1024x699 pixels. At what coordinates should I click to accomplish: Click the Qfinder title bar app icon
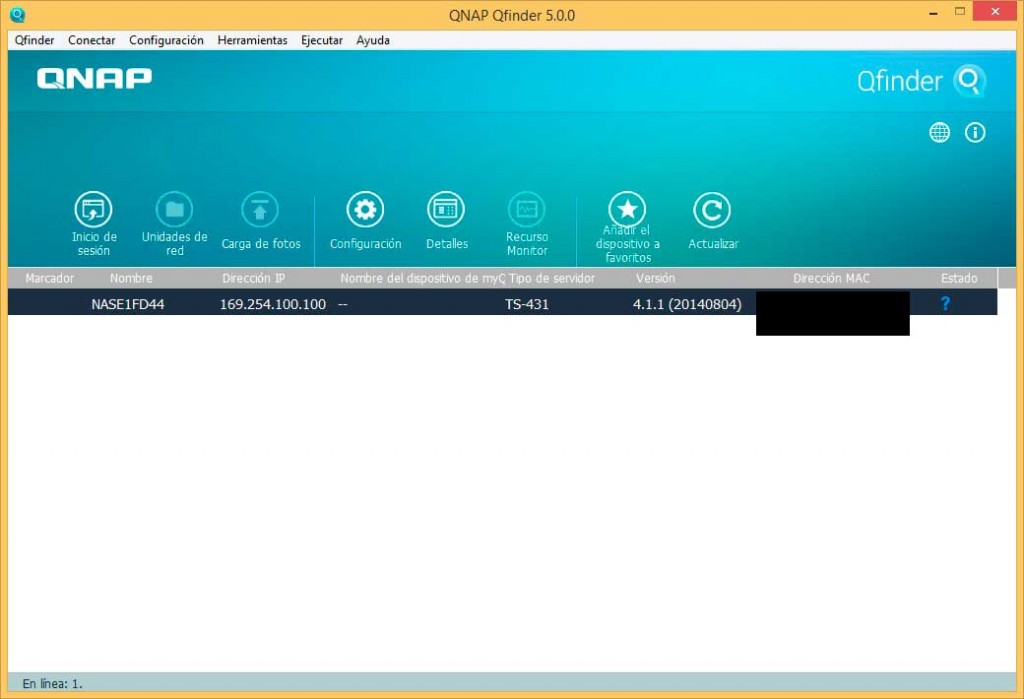[18, 14]
